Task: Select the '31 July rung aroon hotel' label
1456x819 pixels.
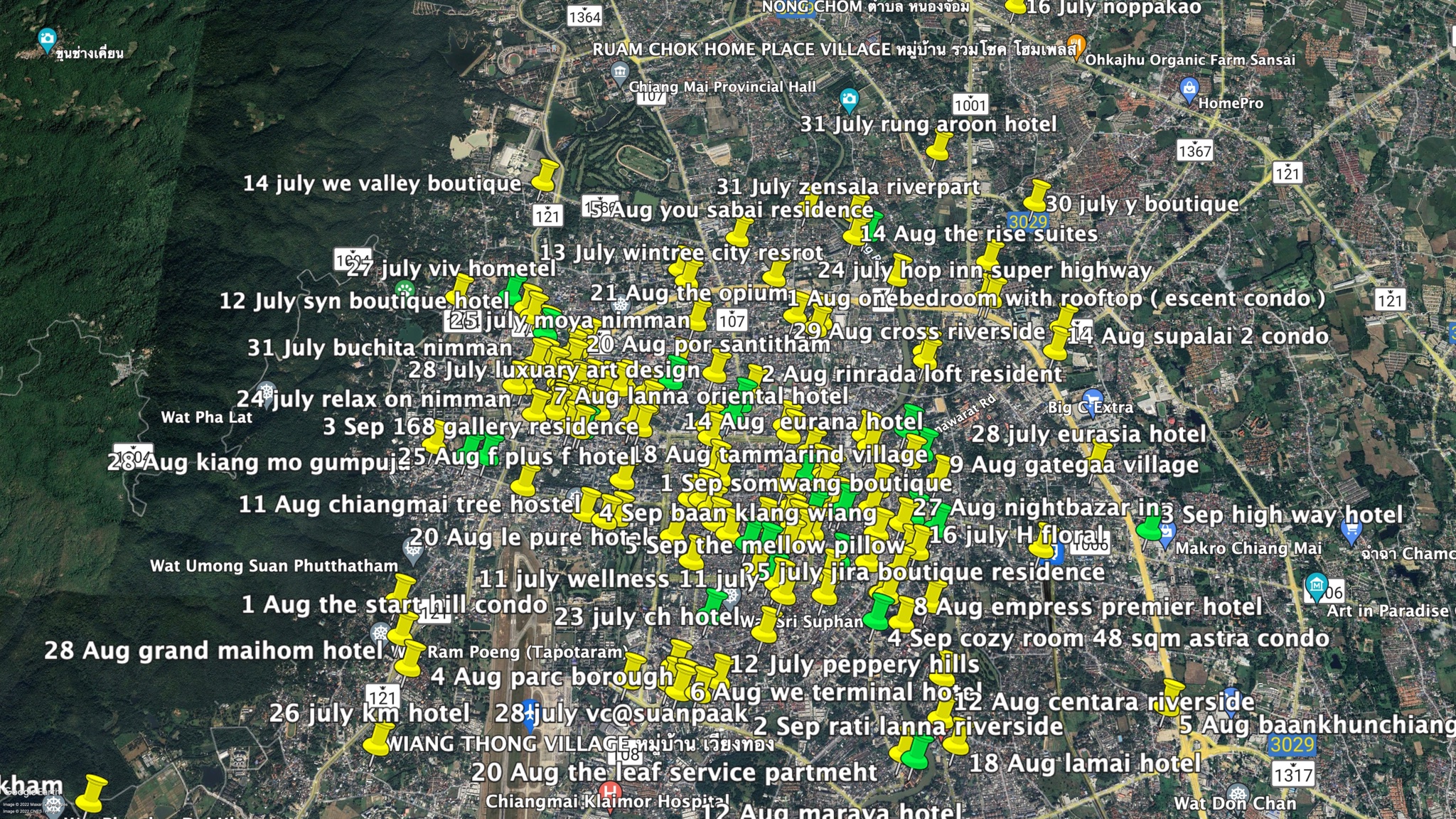Action: click(928, 124)
